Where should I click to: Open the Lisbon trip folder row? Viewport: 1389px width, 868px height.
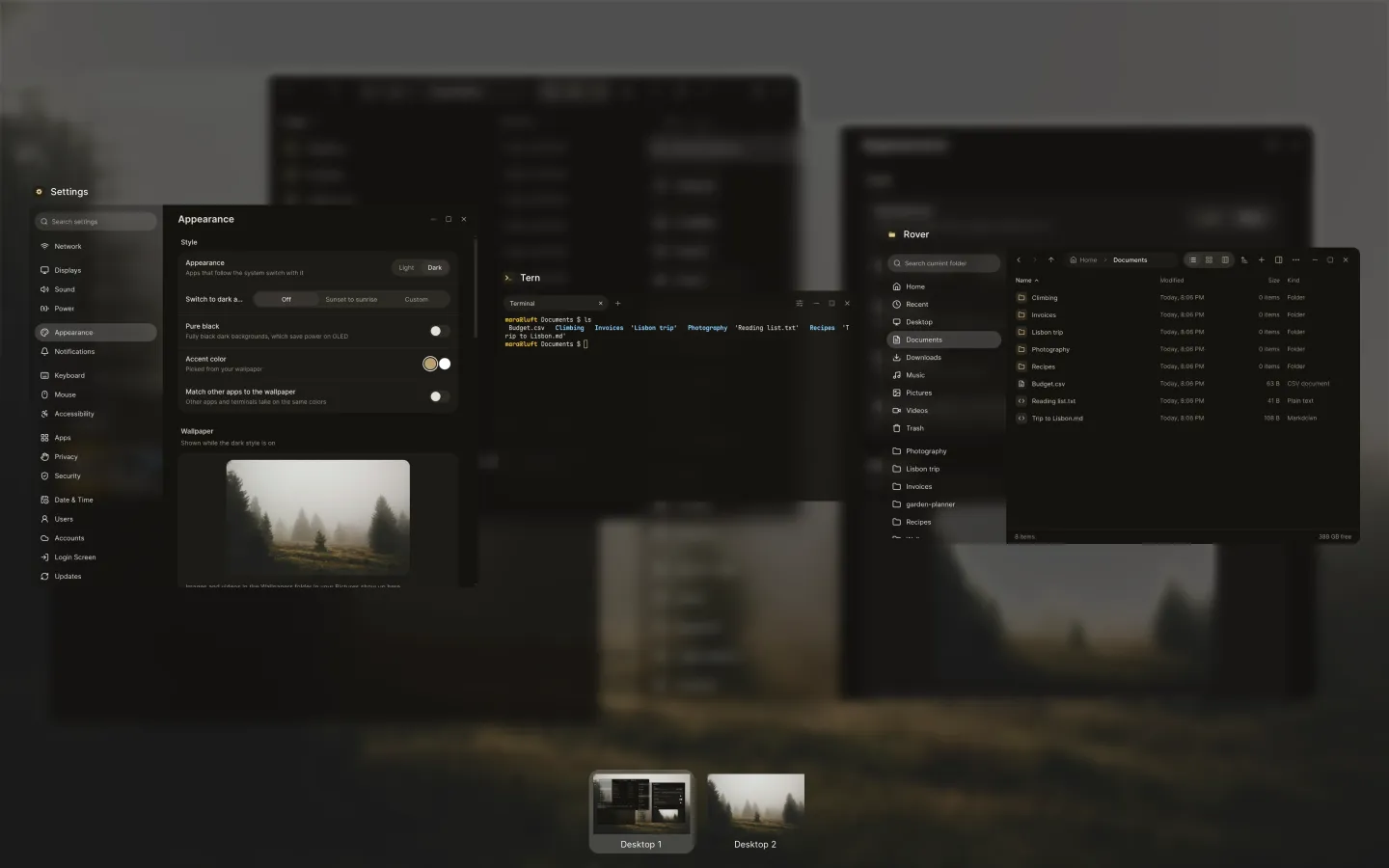[1182, 332]
